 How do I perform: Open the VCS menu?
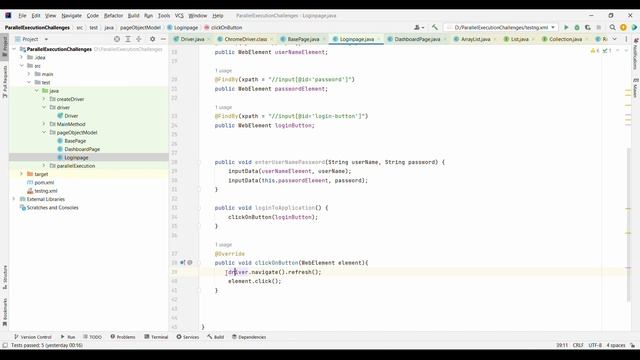coord(179,16)
